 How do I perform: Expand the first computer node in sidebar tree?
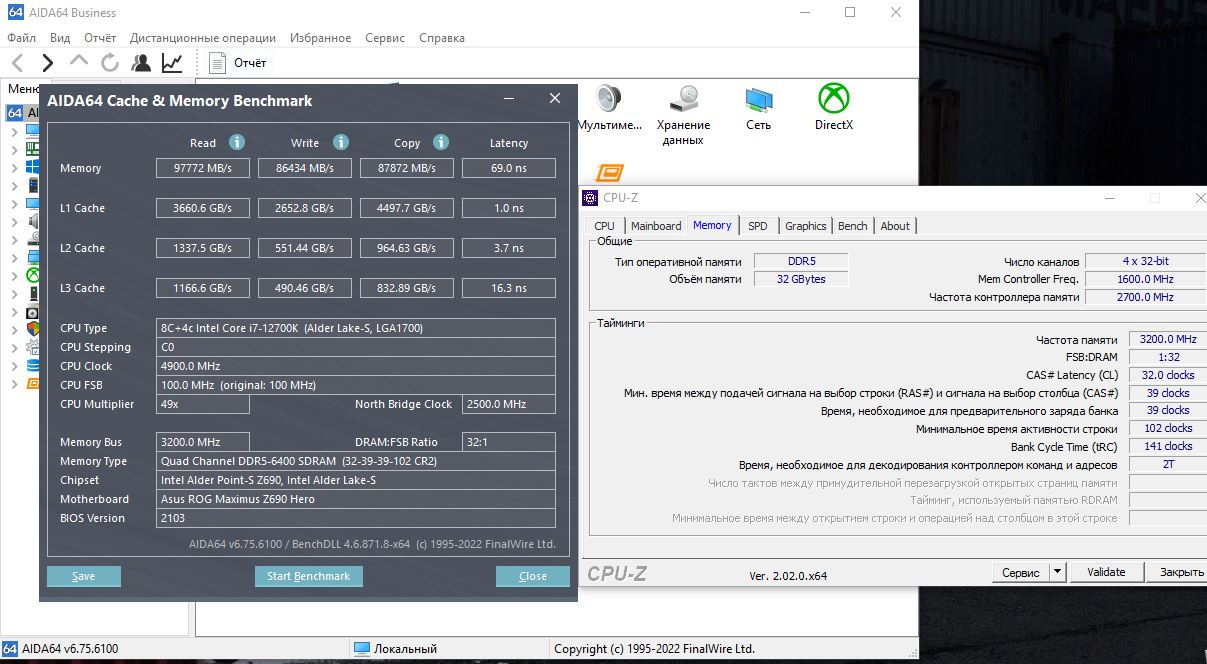tap(14, 130)
